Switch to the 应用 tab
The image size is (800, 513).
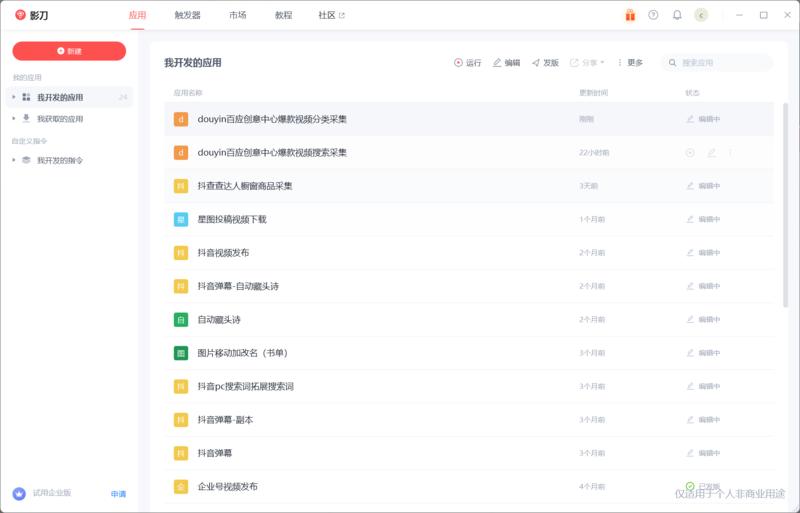pos(137,15)
